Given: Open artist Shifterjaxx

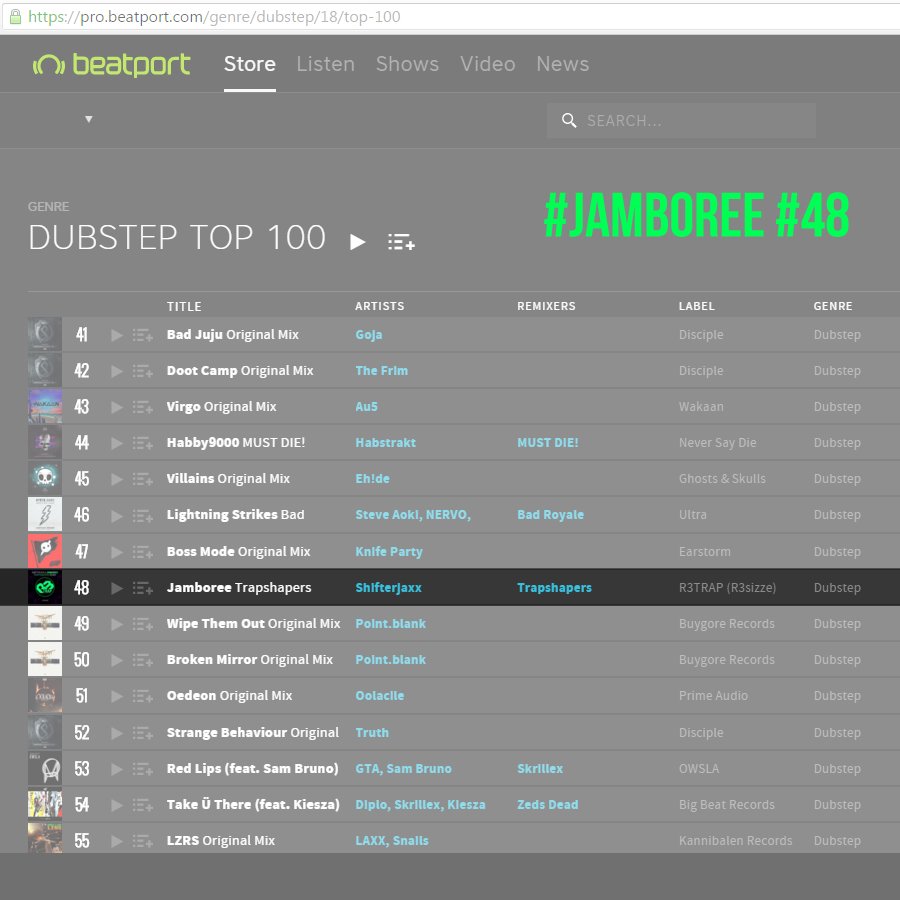Looking at the screenshot, I should pos(389,588).
